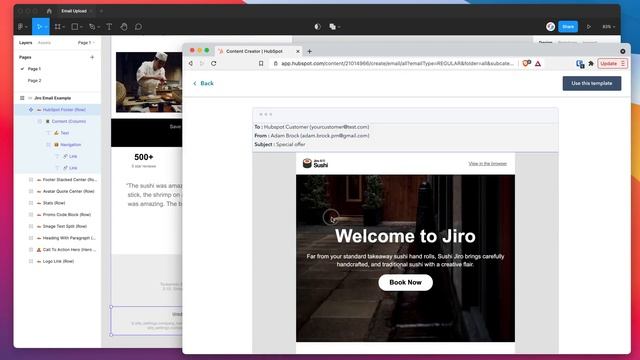
Task: Select the Comment tool in Figma
Action: (x=138, y=27)
